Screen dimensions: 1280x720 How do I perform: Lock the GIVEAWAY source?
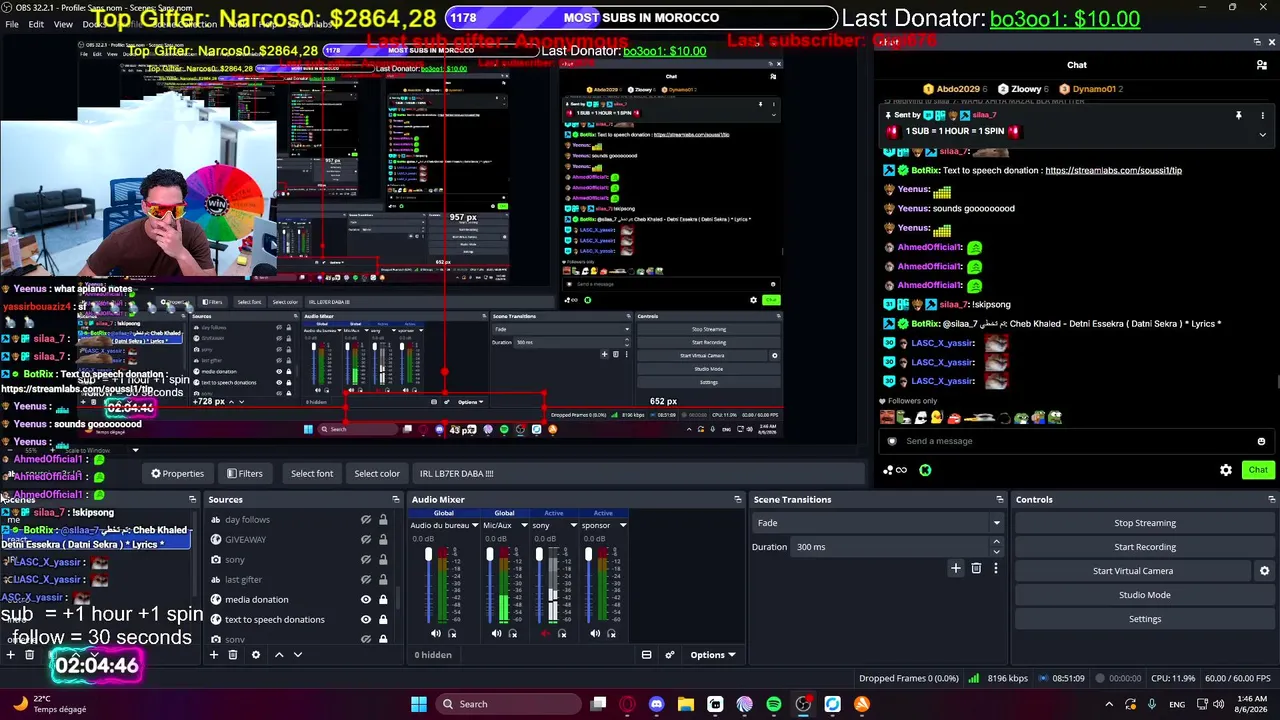point(383,540)
